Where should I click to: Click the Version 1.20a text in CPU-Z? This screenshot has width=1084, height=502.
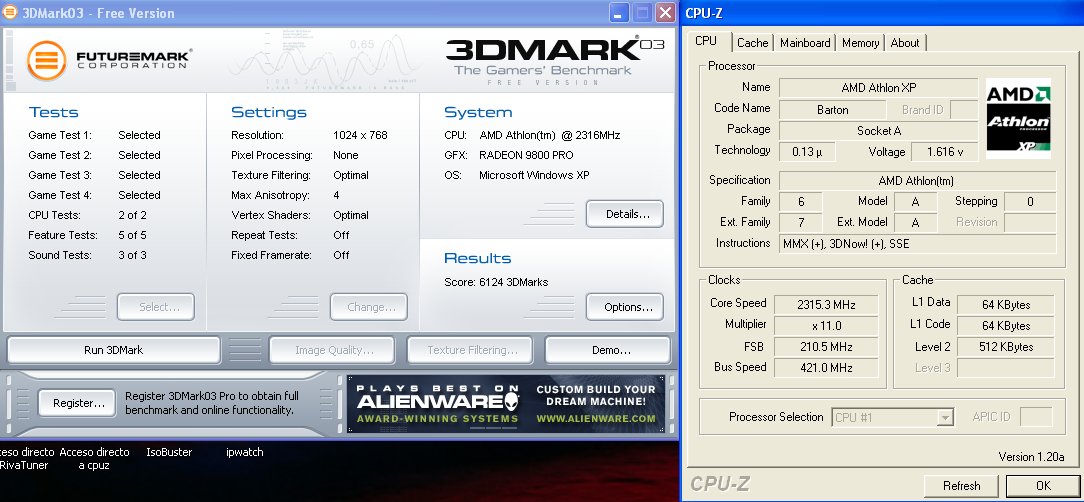pos(1031,457)
